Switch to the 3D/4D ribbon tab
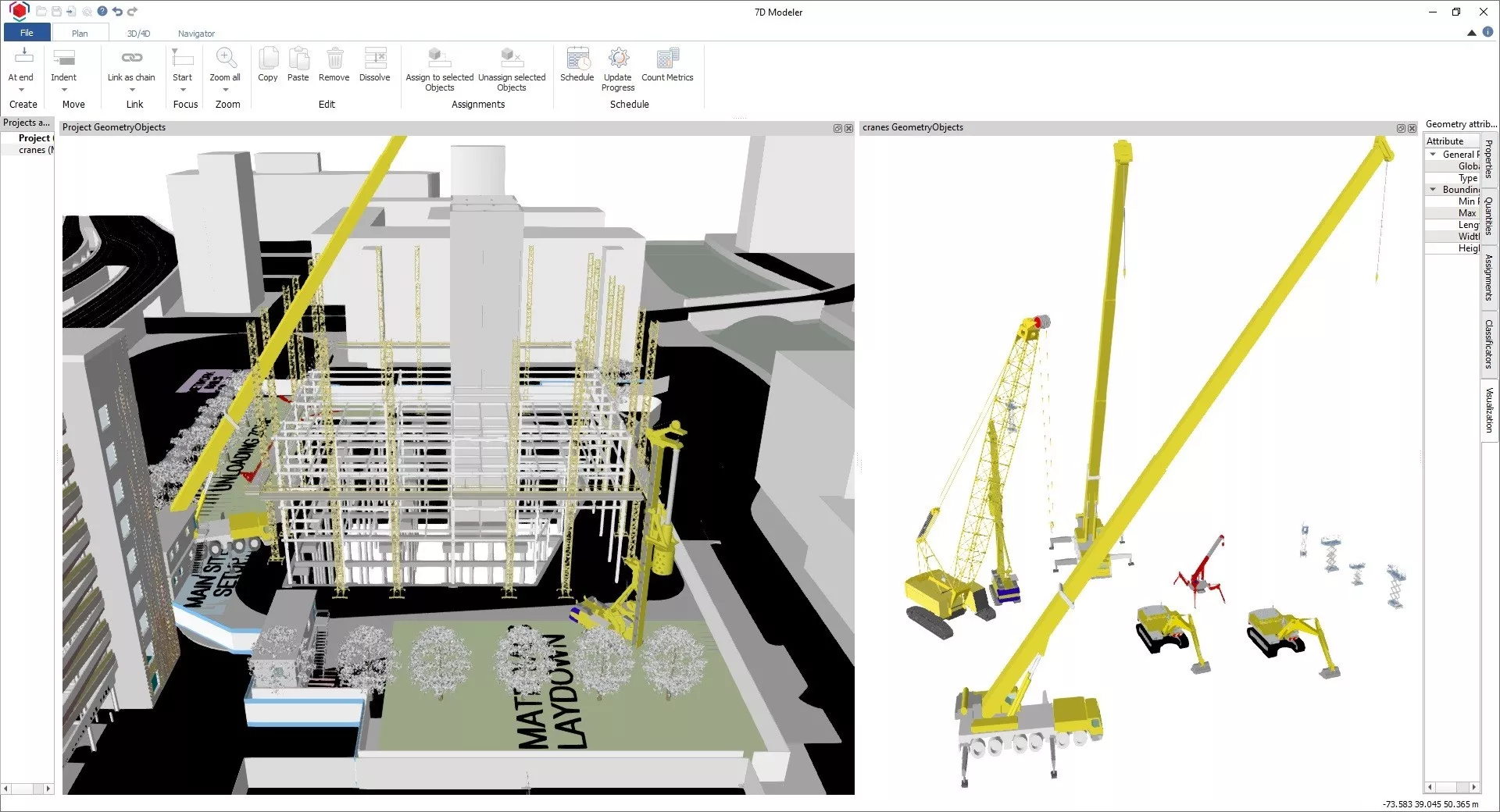The image size is (1500, 812). [x=138, y=34]
